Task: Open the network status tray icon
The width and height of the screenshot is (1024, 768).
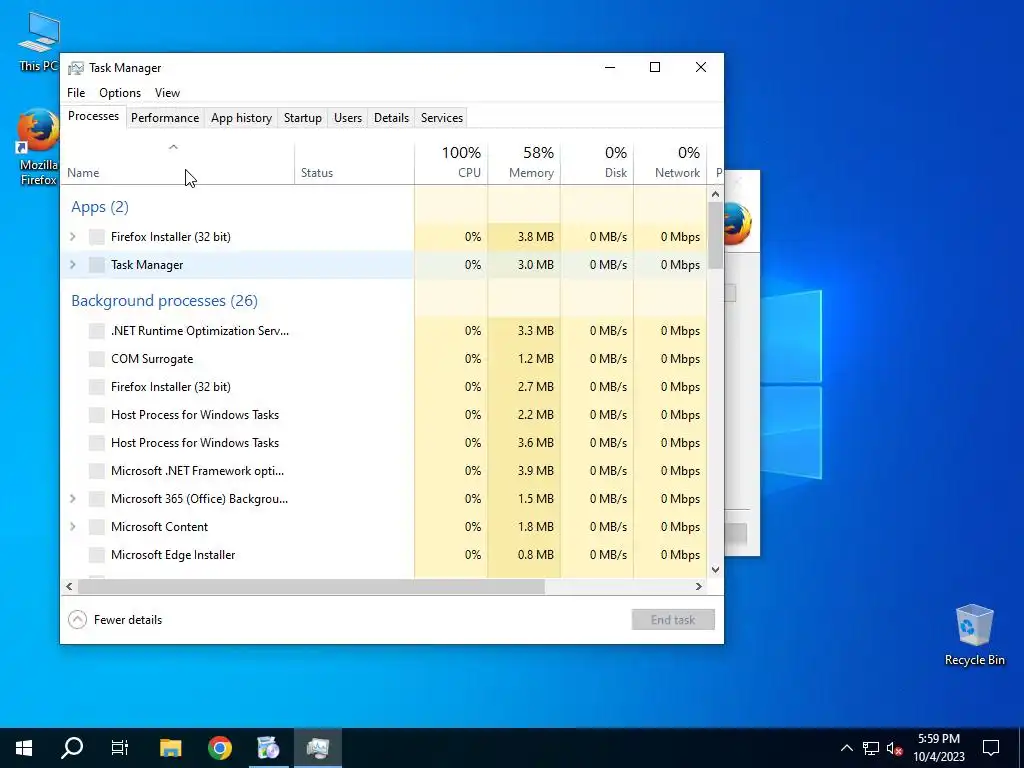Action: click(x=871, y=748)
